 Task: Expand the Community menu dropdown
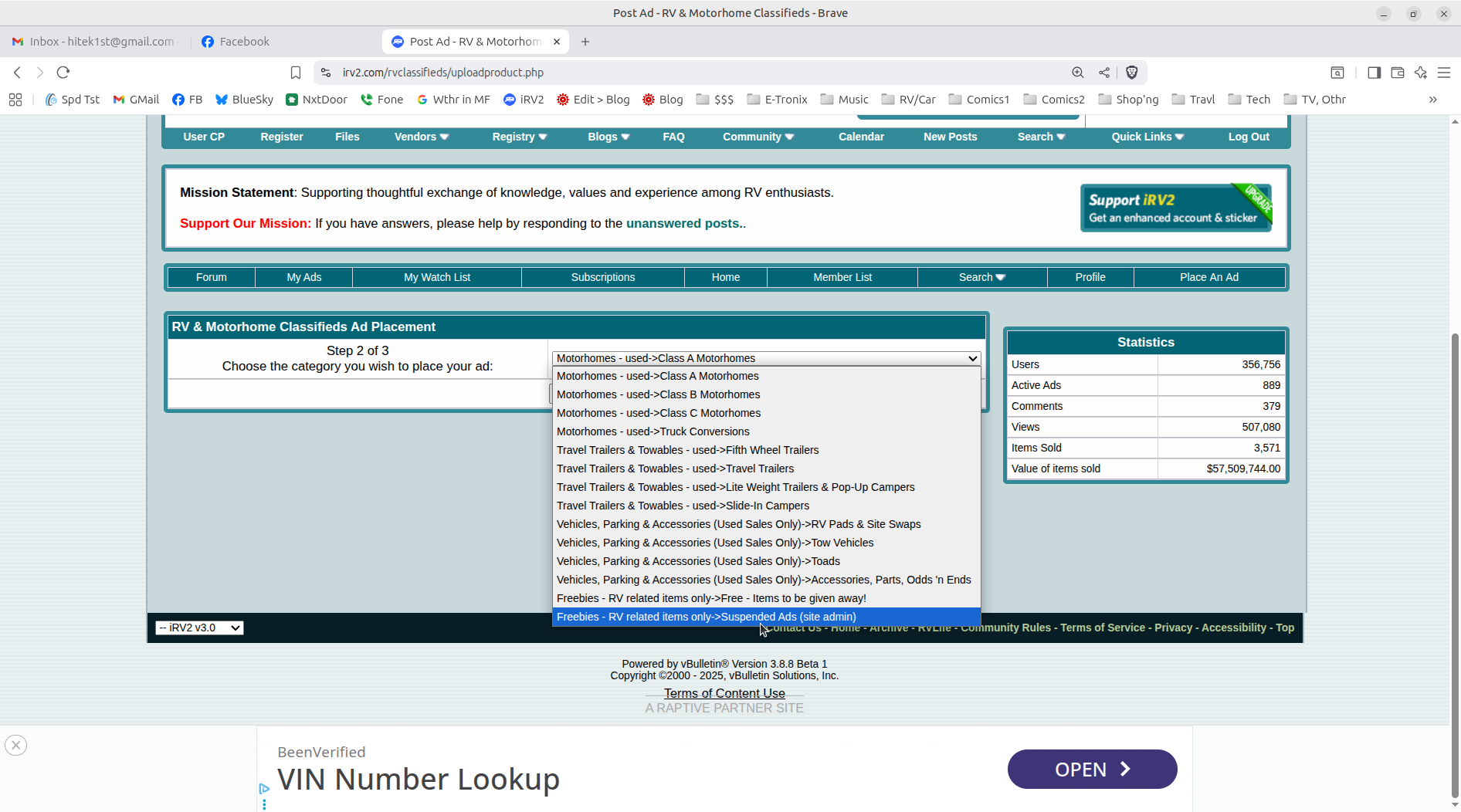tap(758, 137)
